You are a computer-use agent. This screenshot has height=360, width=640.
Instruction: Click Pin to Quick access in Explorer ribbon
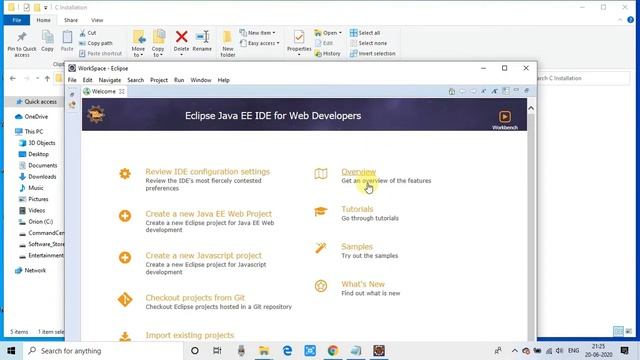click(x=22, y=44)
